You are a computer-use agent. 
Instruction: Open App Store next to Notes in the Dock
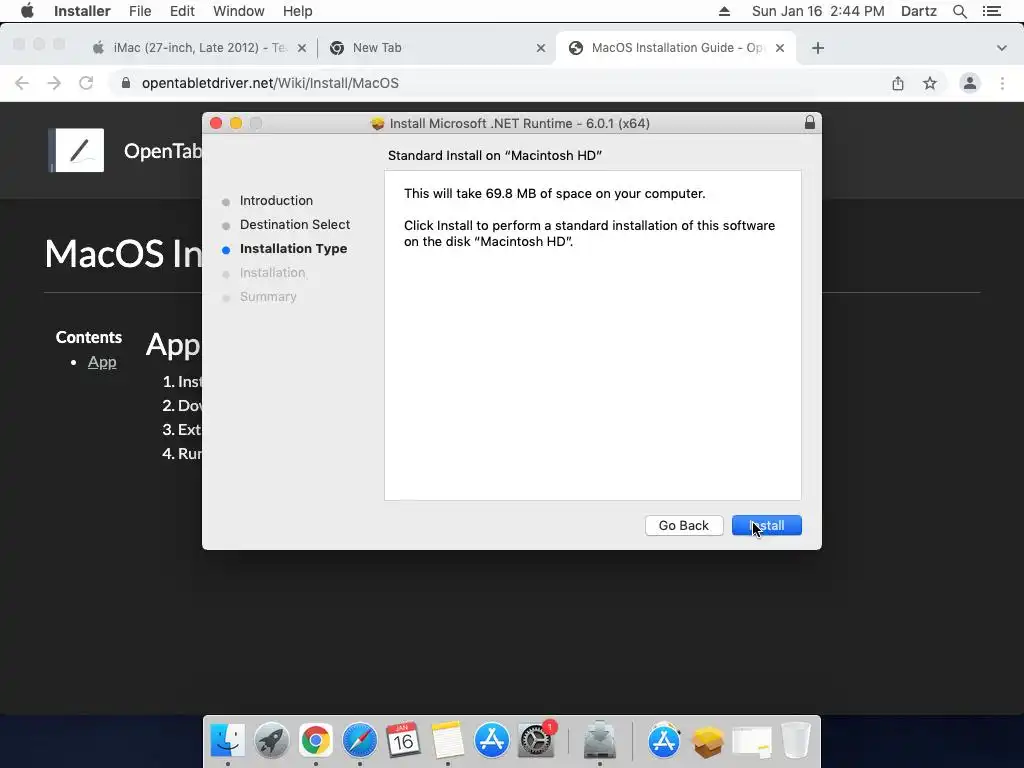pyautogui.click(x=491, y=741)
